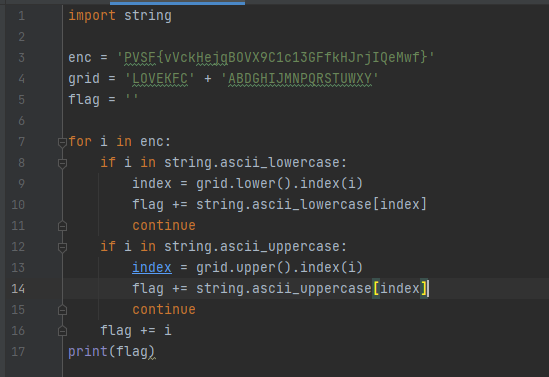
Task: Click fold end marker at line 16
Action: click(62, 331)
